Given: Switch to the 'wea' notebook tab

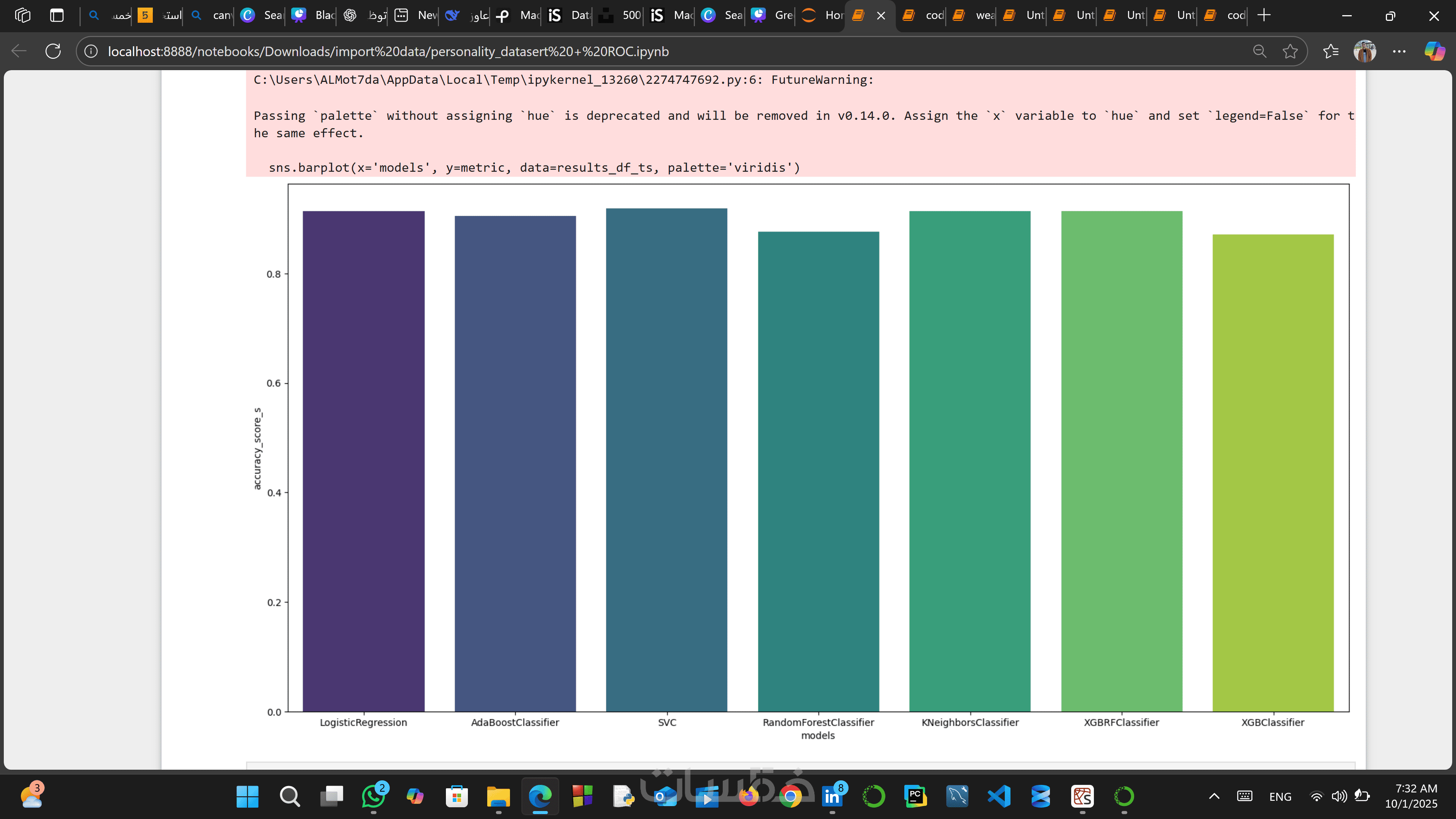Looking at the screenshot, I should pos(976,15).
